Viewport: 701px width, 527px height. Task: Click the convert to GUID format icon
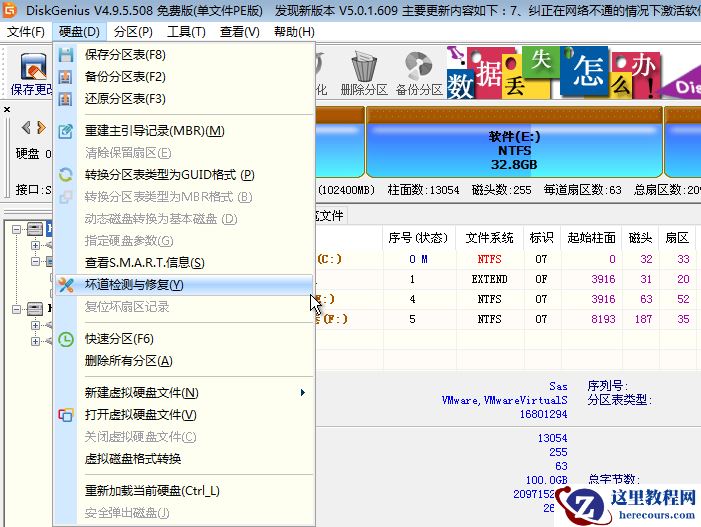click(66, 175)
